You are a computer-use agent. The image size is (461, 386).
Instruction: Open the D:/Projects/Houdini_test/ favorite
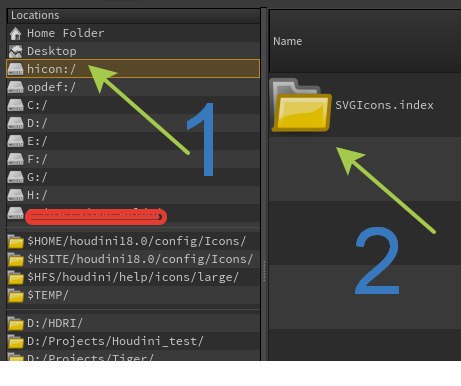click(133, 341)
